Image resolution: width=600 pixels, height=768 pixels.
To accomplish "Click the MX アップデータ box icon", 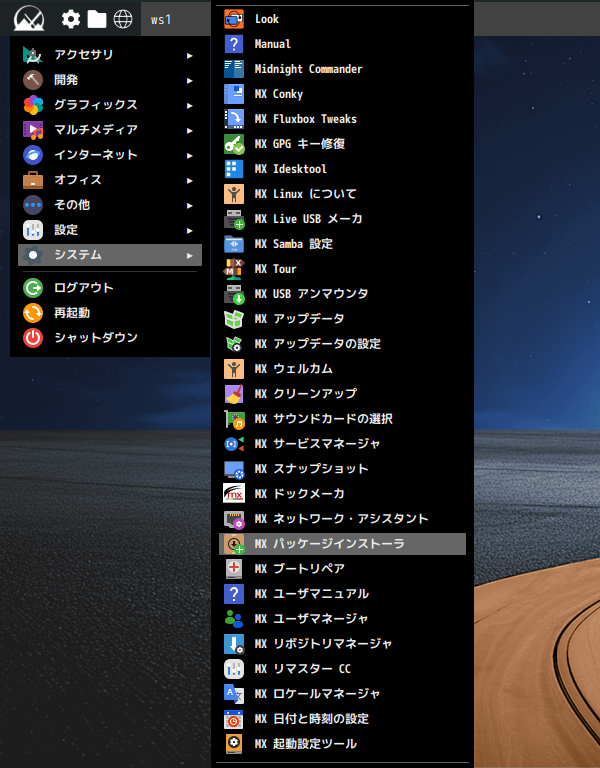I will click(x=234, y=319).
